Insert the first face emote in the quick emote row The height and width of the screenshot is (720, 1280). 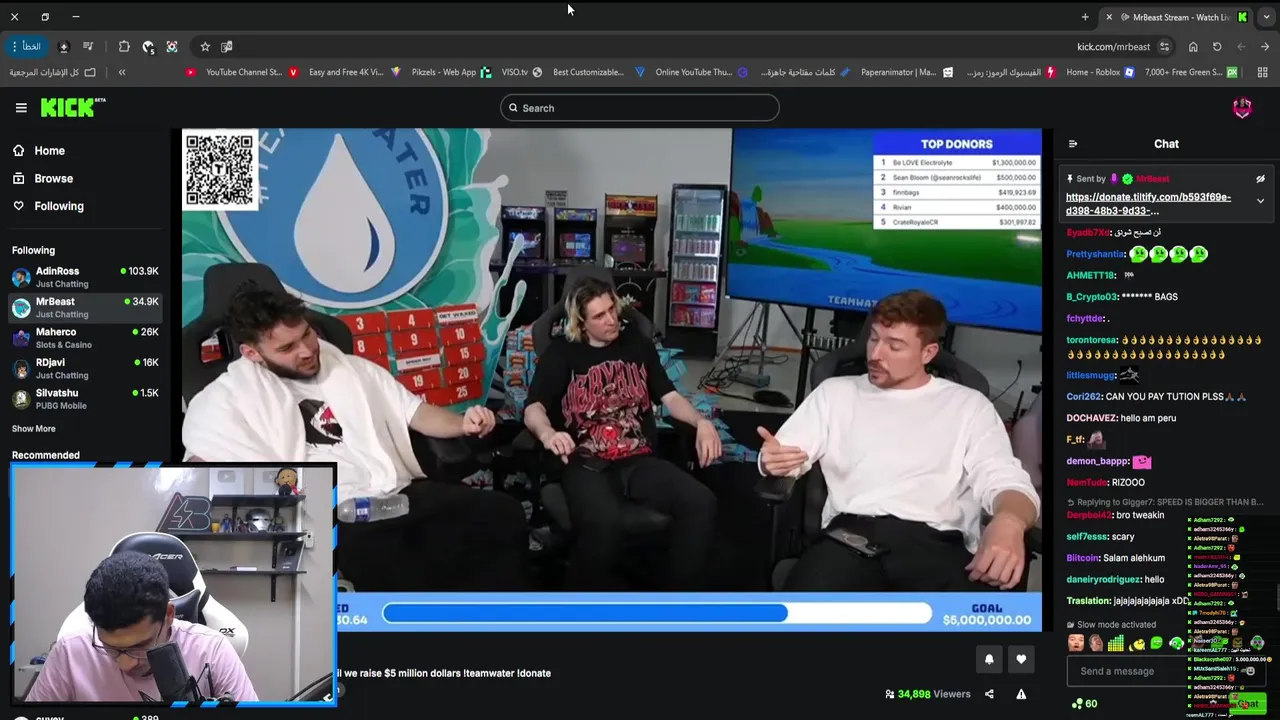(x=1076, y=644)
